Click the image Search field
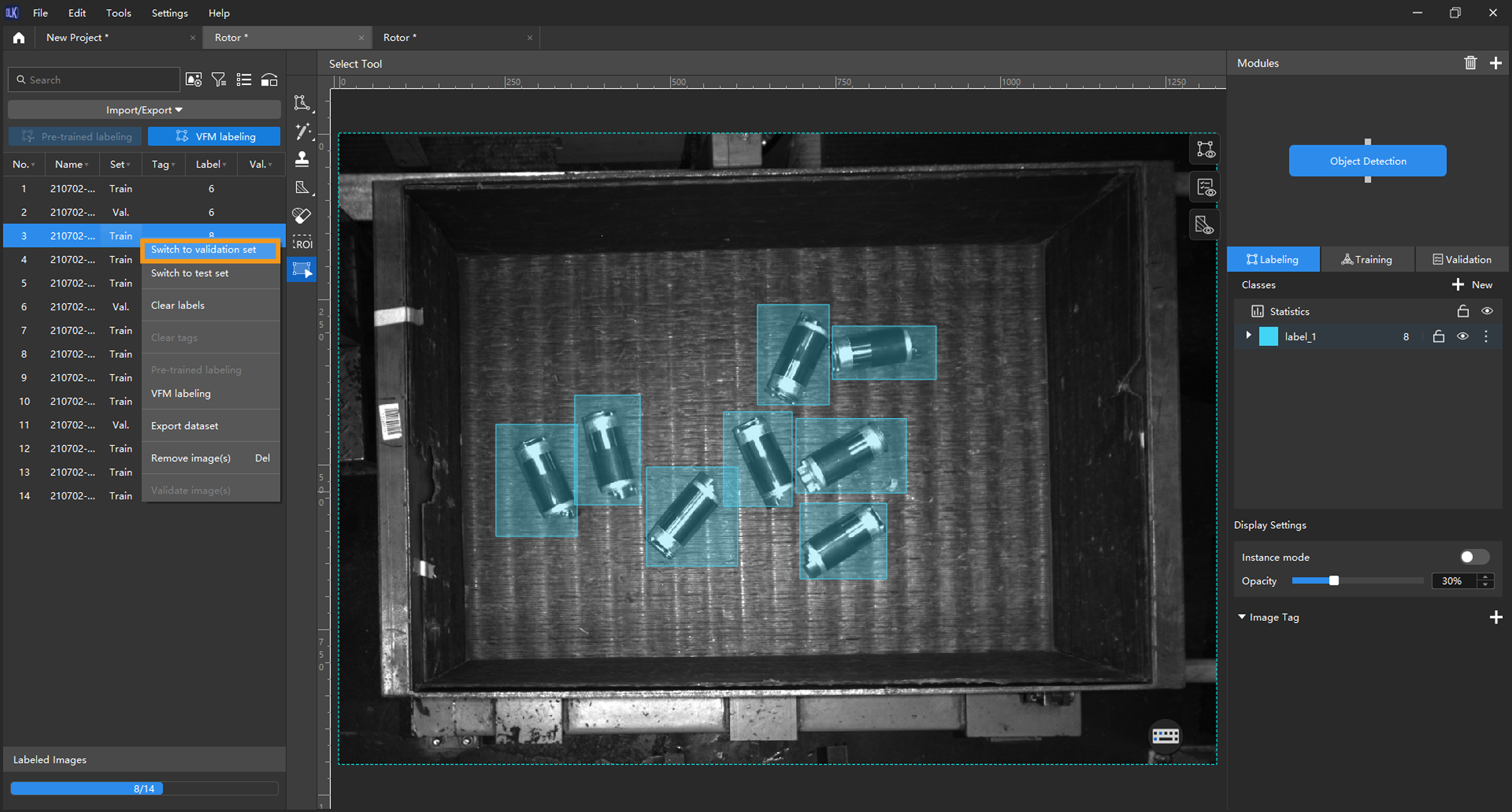1512x812 pixels. pyautogui.click(x=94, y=79)
